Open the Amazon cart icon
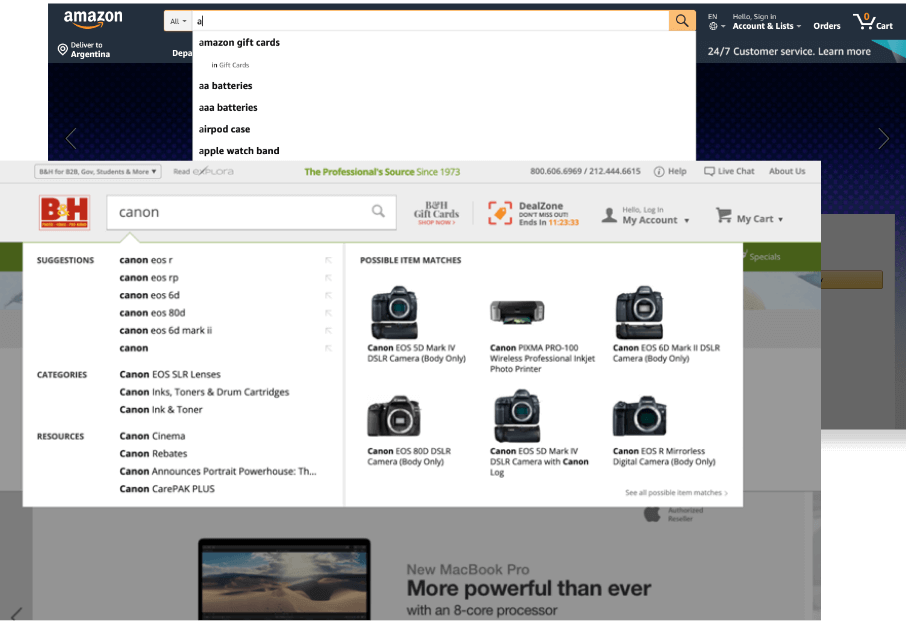The width and height of the screenshot is (906, 621). pyautogui.click(x=873, y=22)
